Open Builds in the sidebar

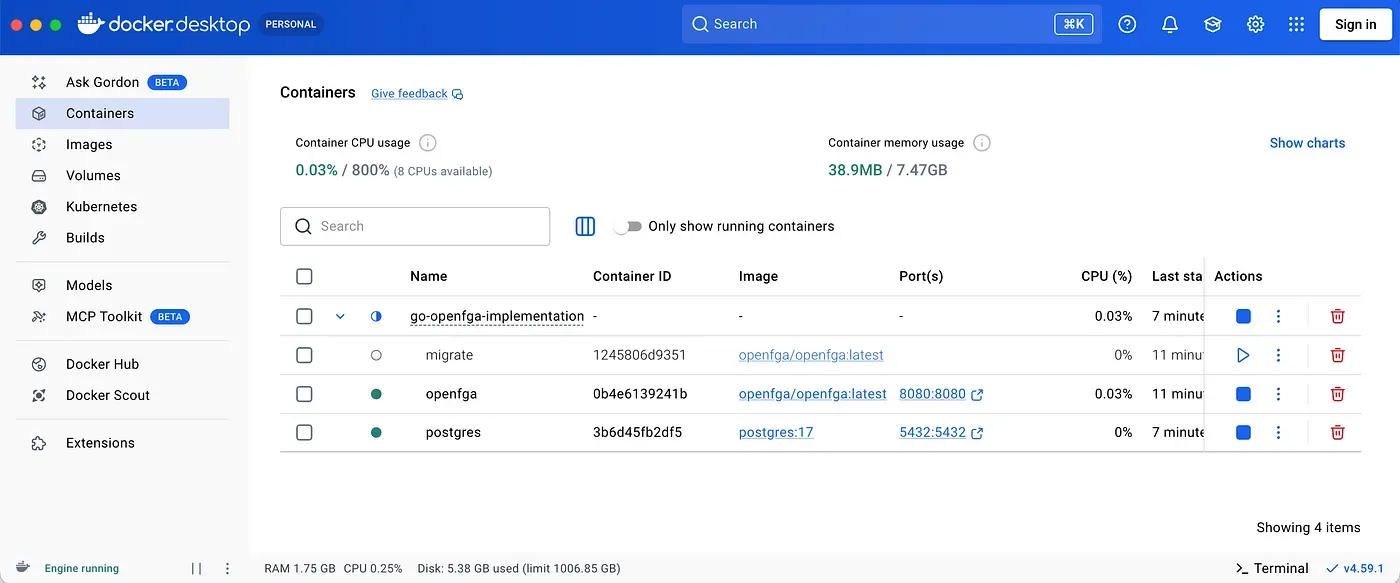click(x=122, y=237)
